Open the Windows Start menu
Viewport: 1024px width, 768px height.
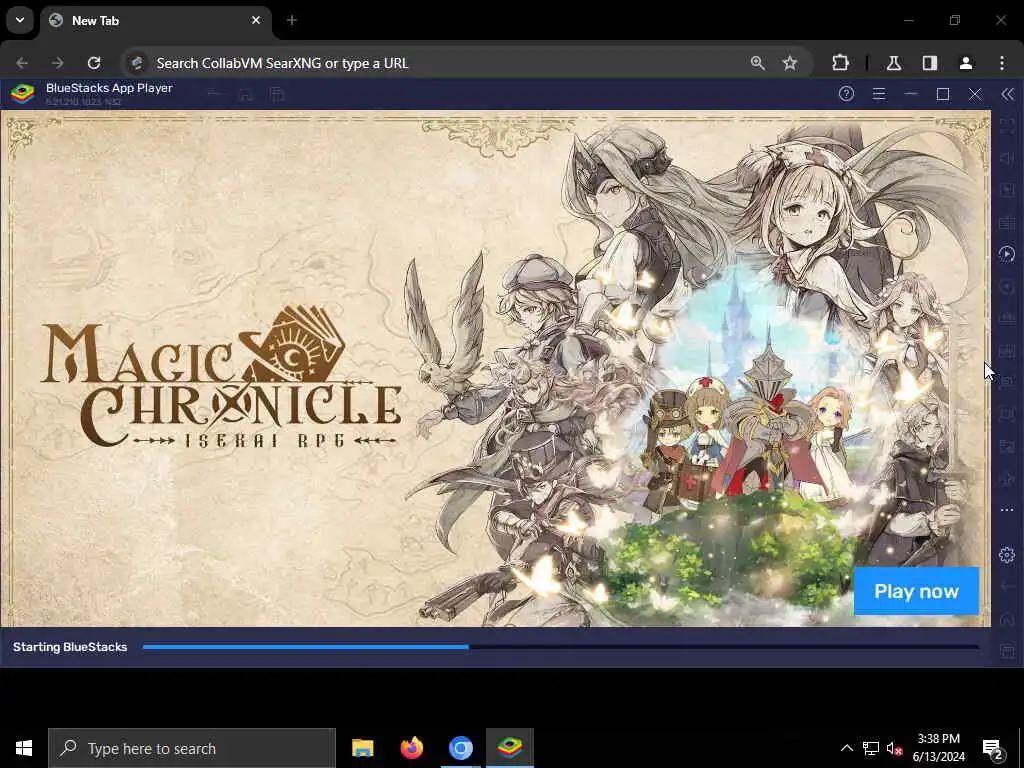tap(24, 748)
